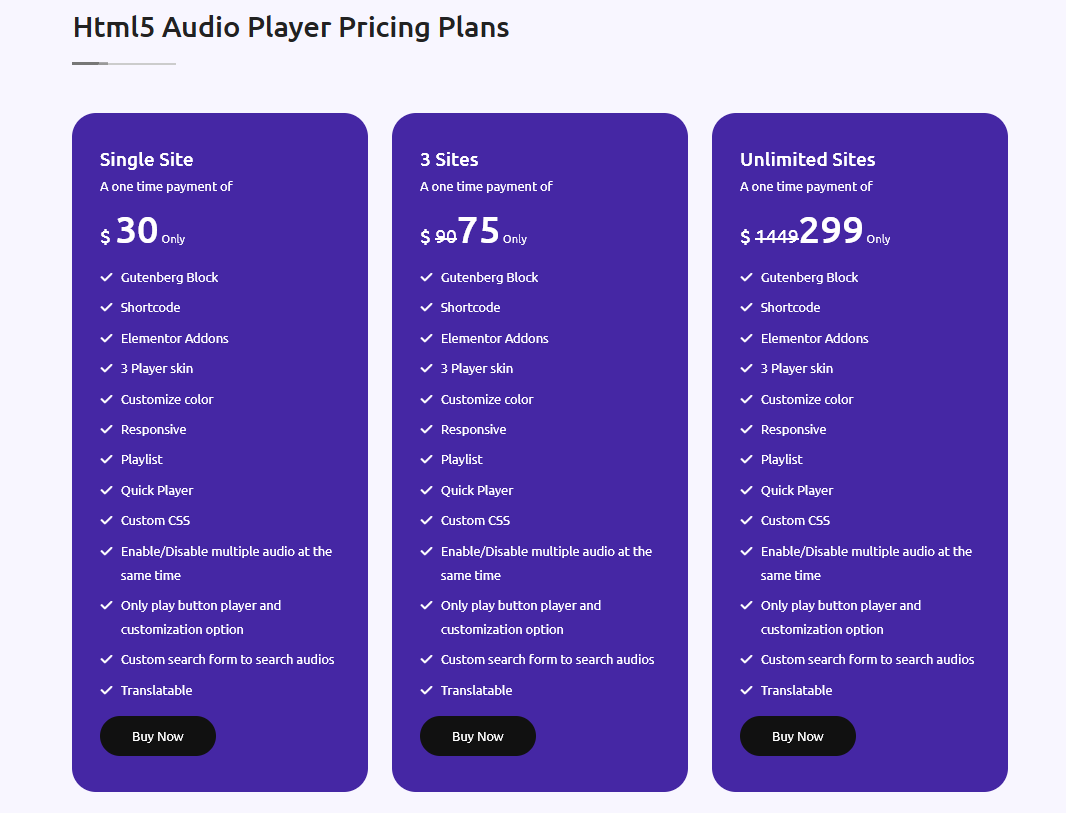Click the 3 Sites plan heading

click(x=449, y=159)
